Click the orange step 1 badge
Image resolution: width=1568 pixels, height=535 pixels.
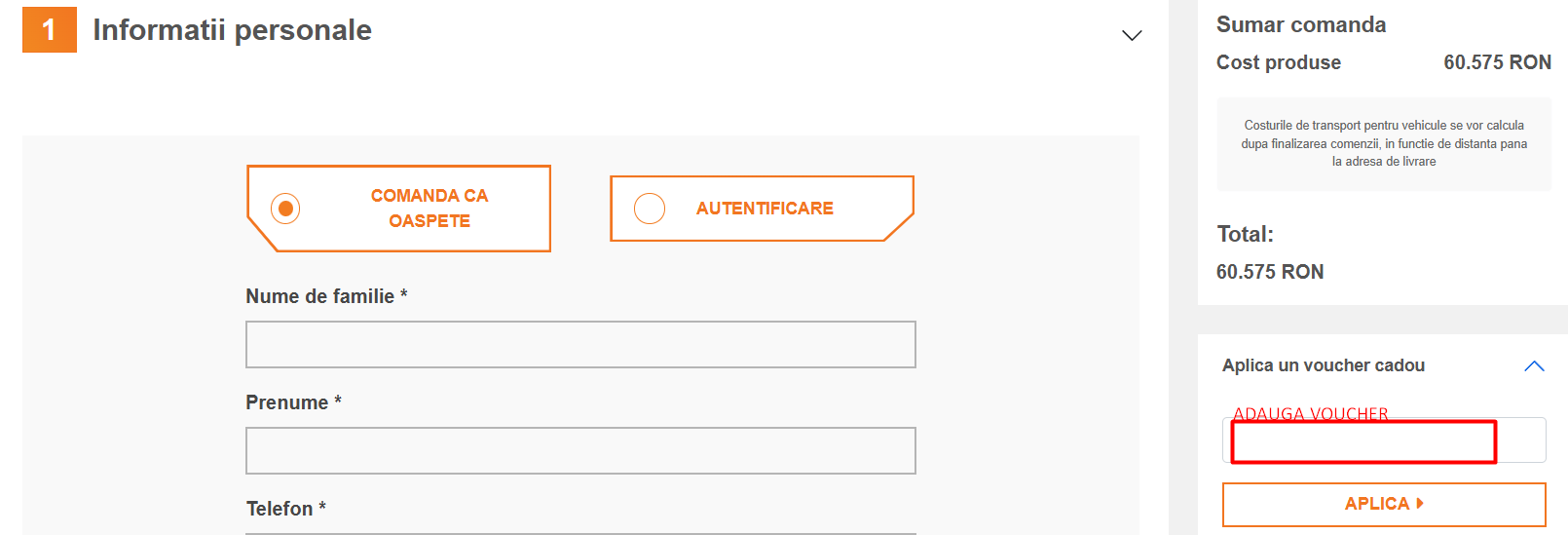pyautogui.click(x=49, y=30)
